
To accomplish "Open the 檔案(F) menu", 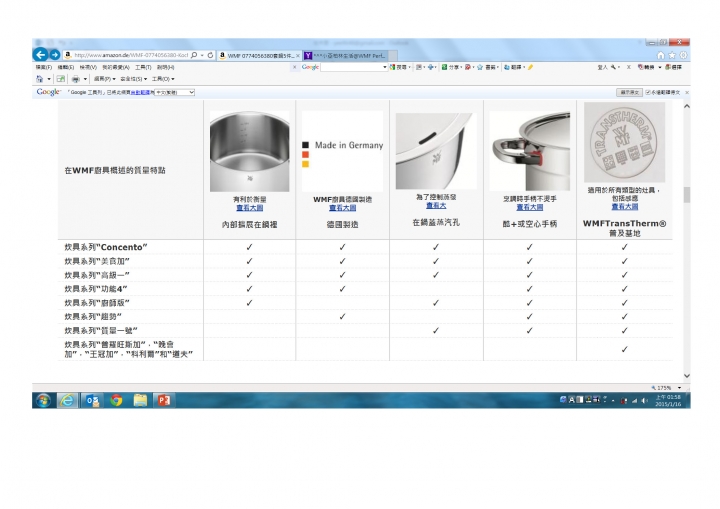I will (44, 67).
